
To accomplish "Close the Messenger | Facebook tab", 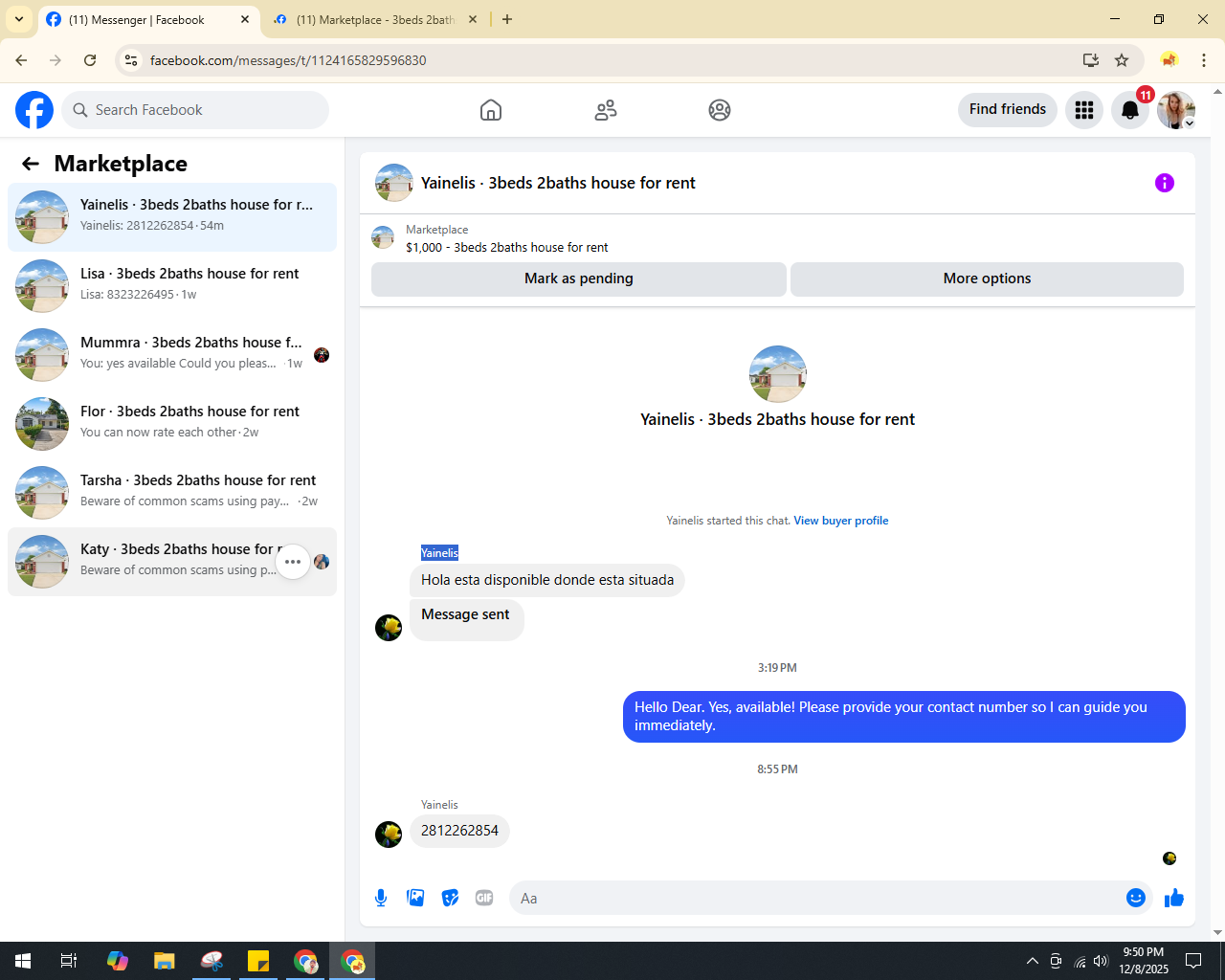I will pos(245,19).
